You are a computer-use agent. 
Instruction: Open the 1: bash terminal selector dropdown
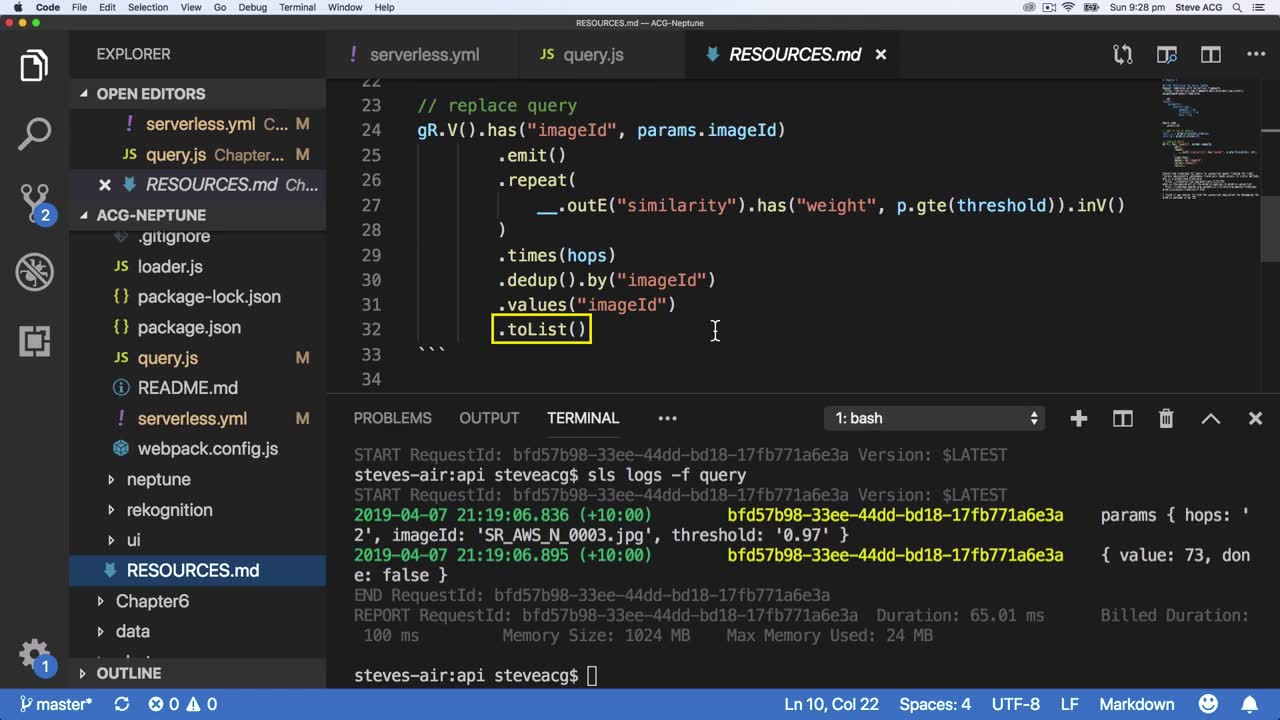click(x=936, y=419)
